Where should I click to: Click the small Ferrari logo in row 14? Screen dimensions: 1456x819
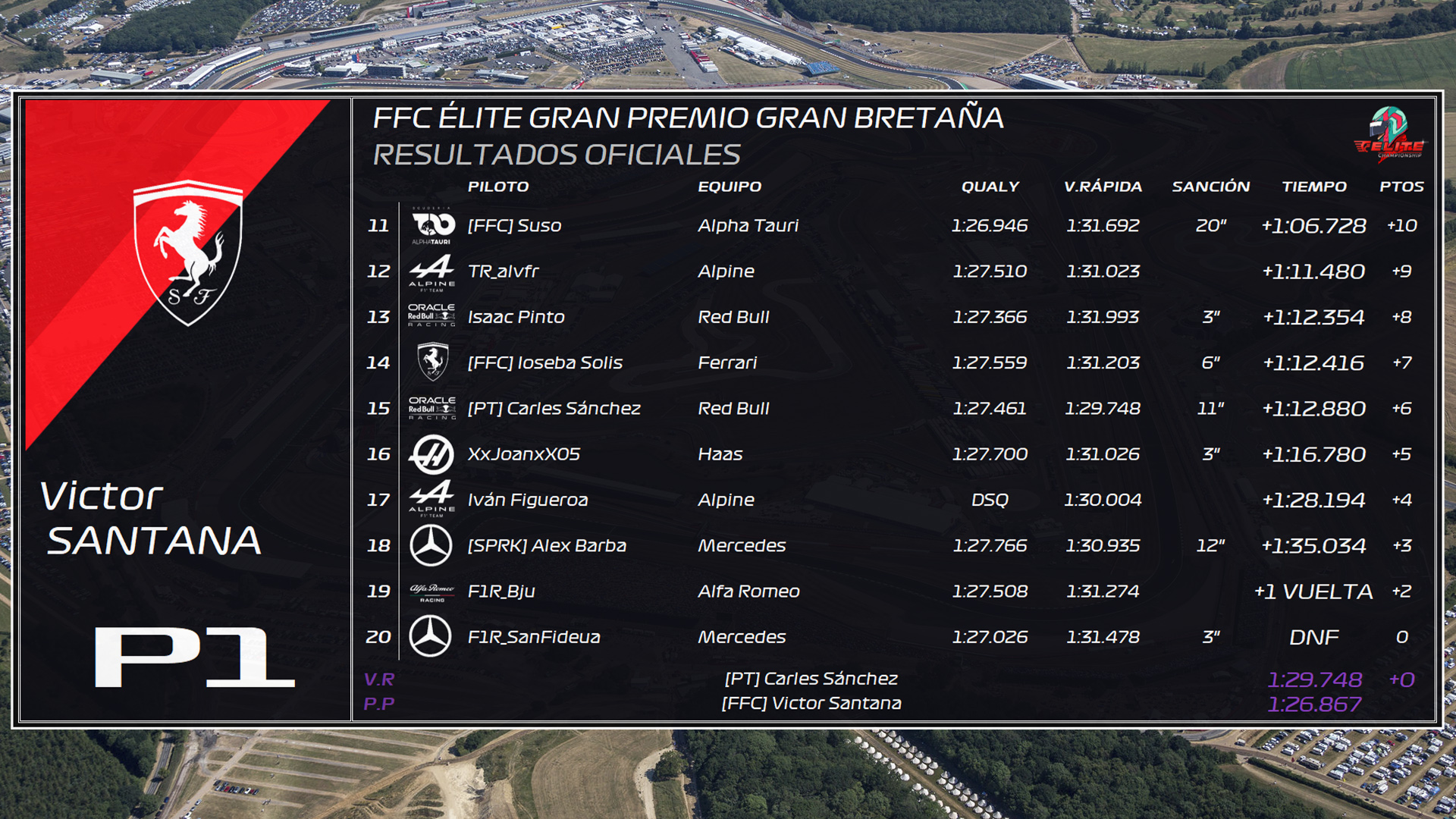(x=433, y=362)
